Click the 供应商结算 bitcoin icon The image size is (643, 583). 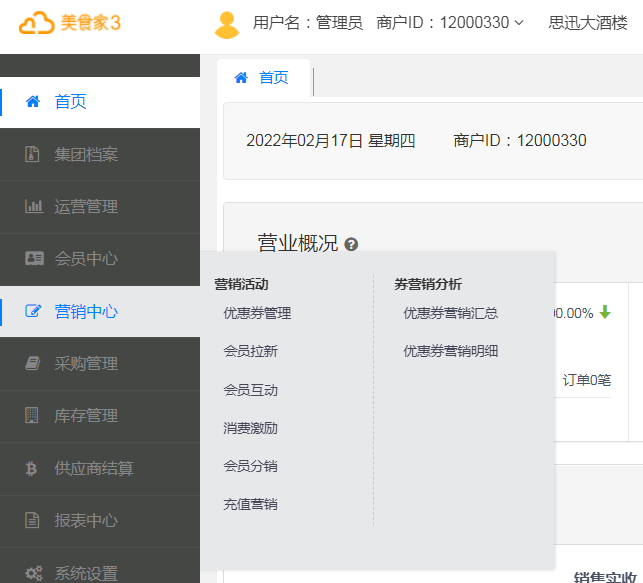(x=33, y=468)
